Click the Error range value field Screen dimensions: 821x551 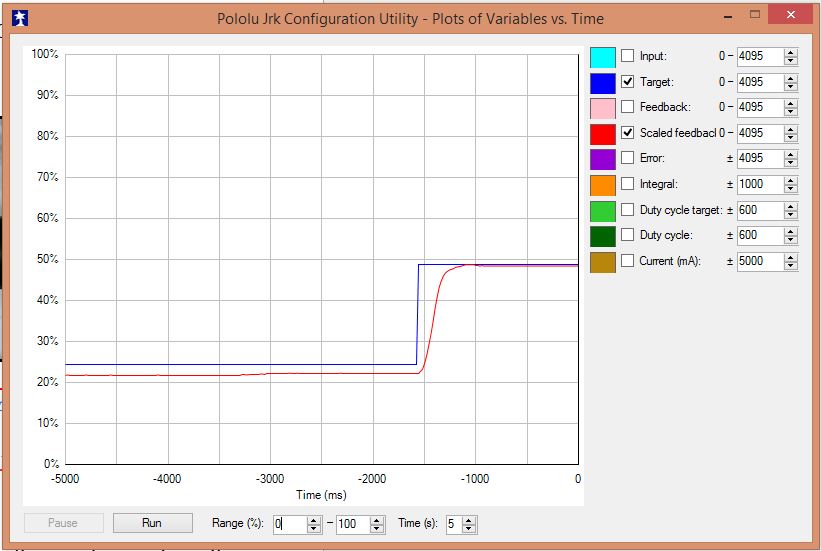pyautogui.click(x=760, y=158)
